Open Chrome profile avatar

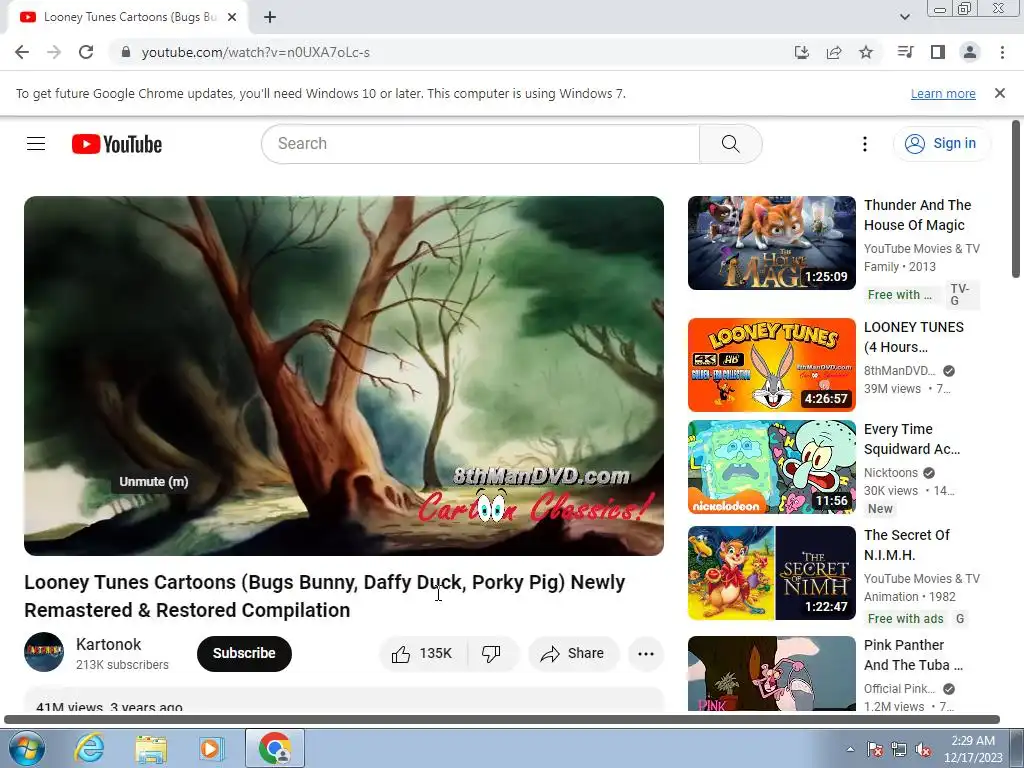pyautogui.click(x=970, y=52)
